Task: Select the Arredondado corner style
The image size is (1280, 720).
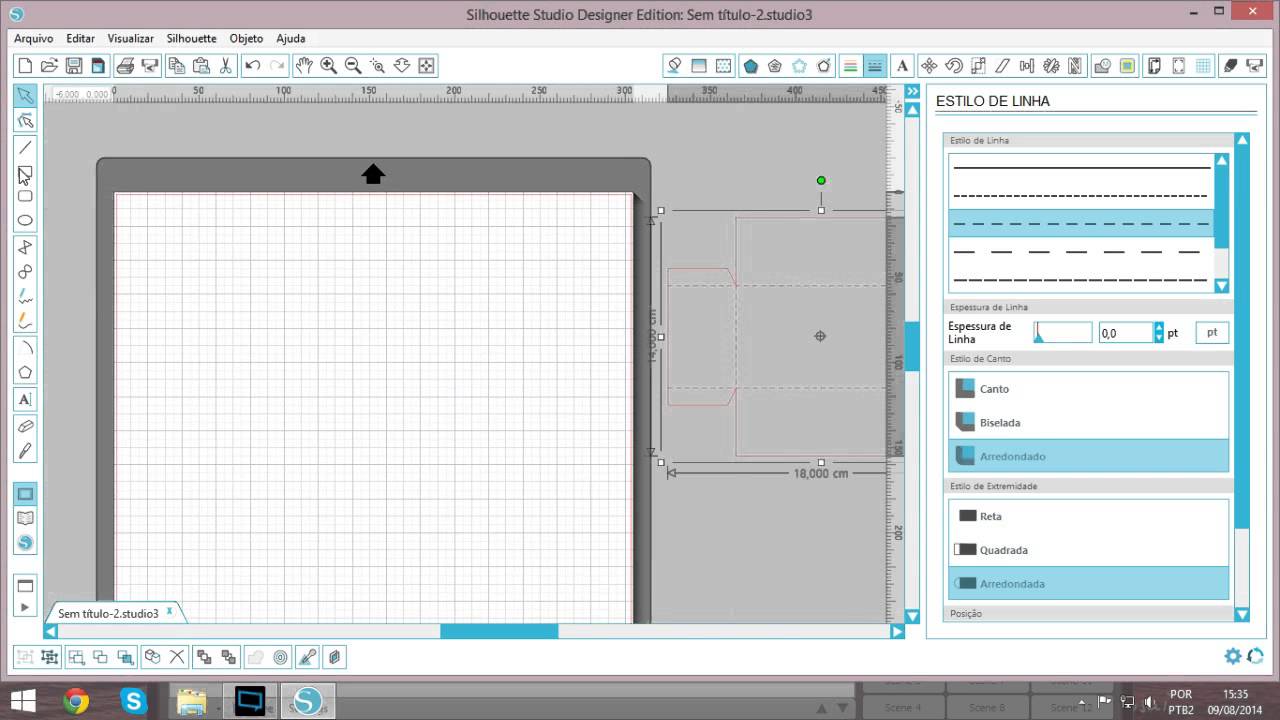Action: coord(1088,456)
